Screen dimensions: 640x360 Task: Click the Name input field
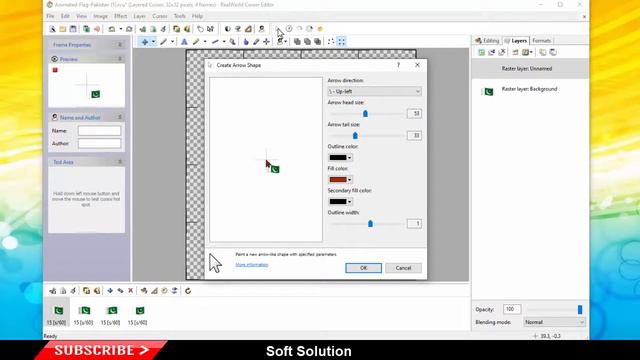point(99,131)
